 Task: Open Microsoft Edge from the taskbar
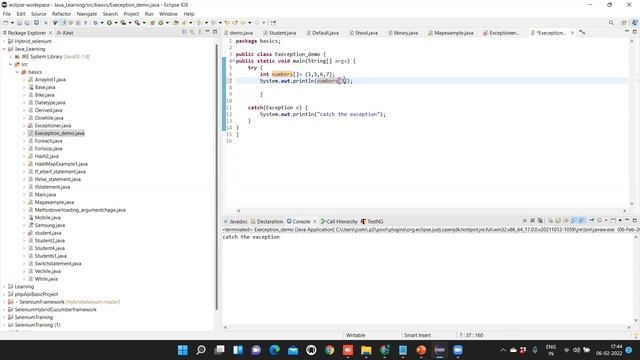coord(274,350)
